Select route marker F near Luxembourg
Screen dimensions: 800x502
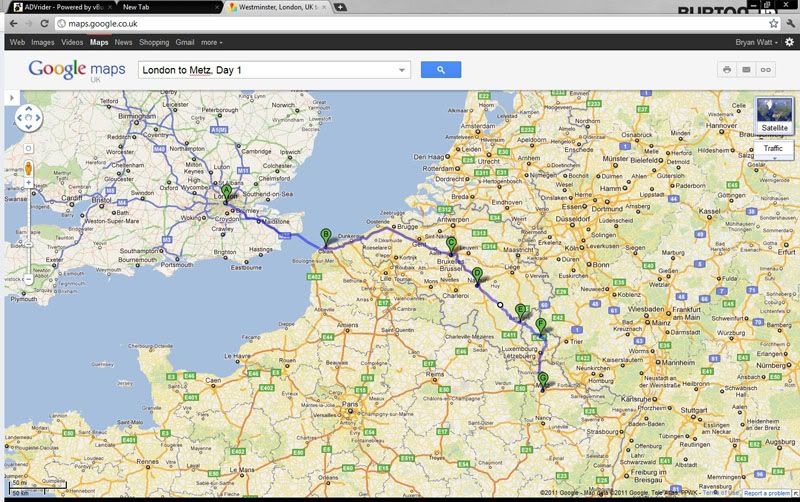pos(541,327)
